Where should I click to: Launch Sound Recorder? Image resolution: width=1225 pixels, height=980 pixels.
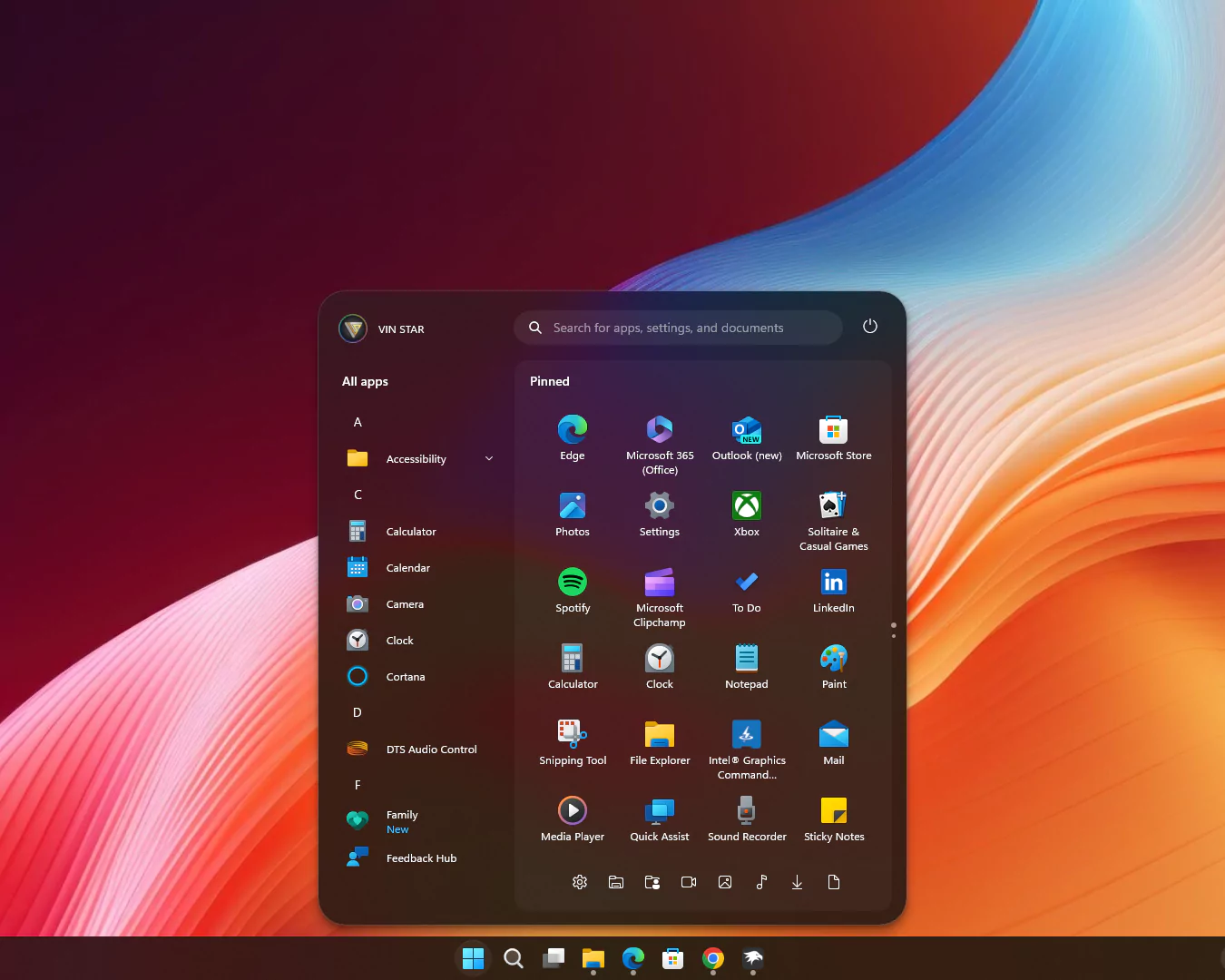(747, 818)
